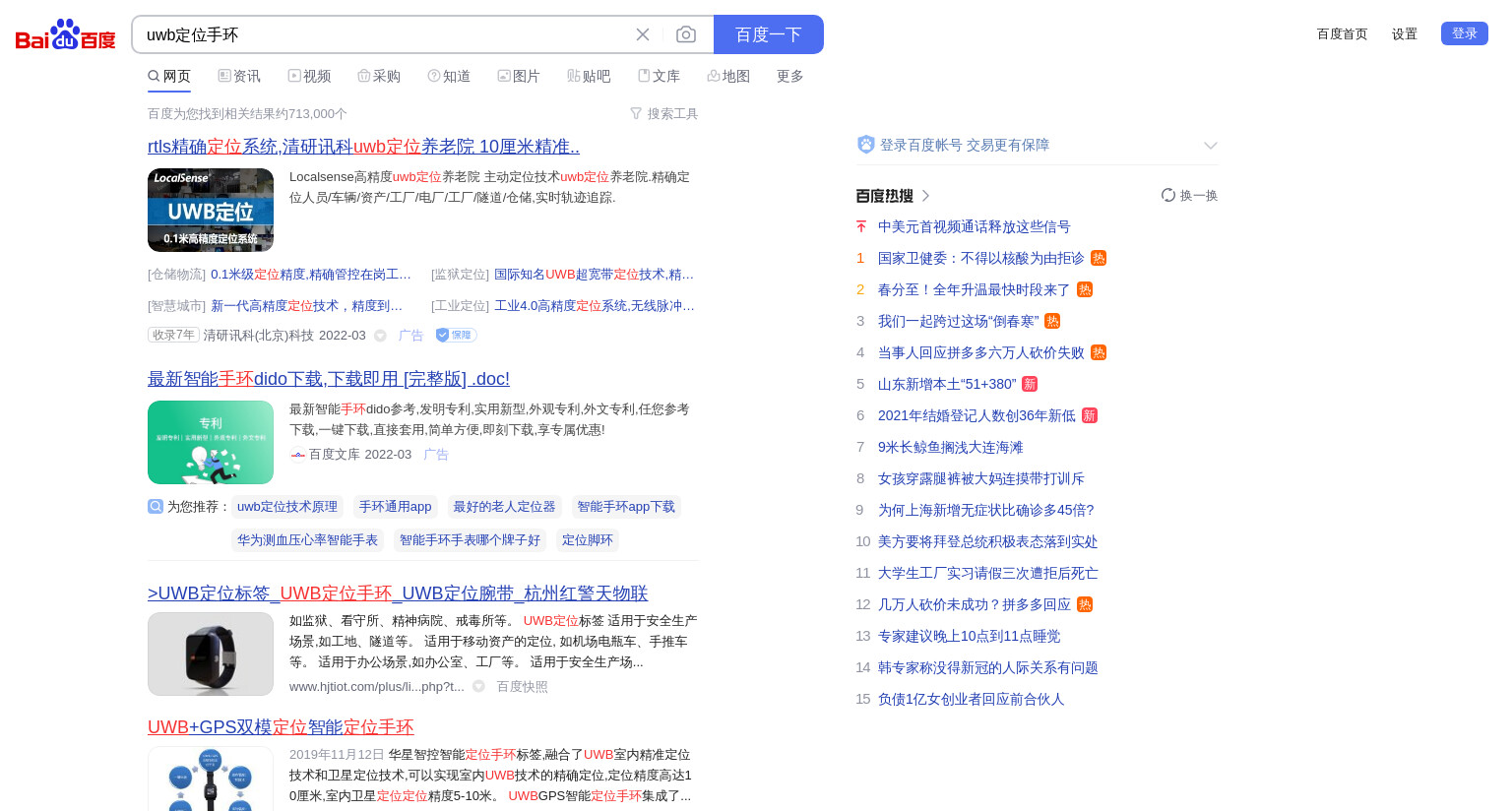Select the 定位脚环 suggestion
Viewport: 1512px width, 811px height.
tap(588, 540)
